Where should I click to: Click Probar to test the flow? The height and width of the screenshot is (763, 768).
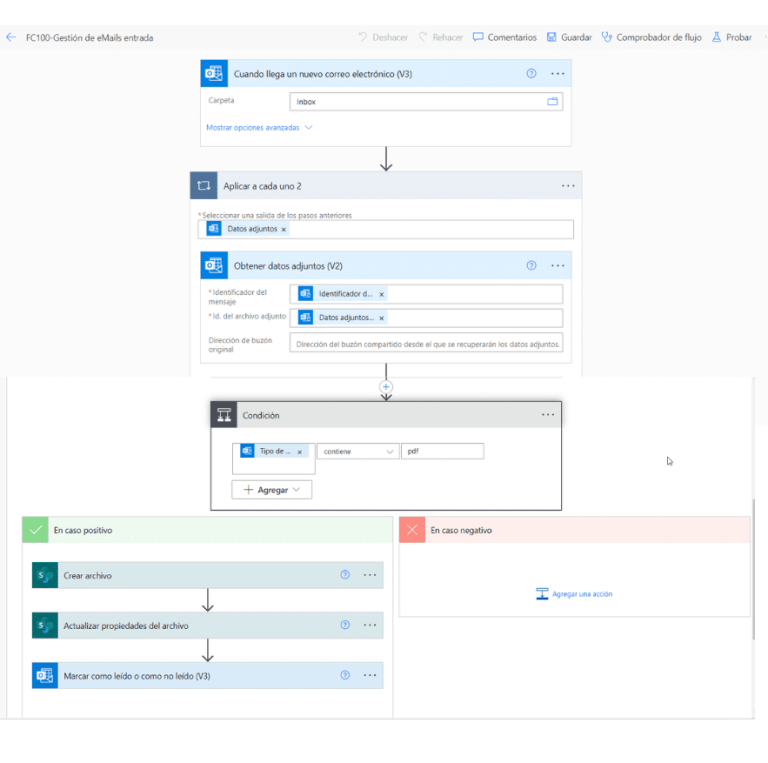coord(732,37)
